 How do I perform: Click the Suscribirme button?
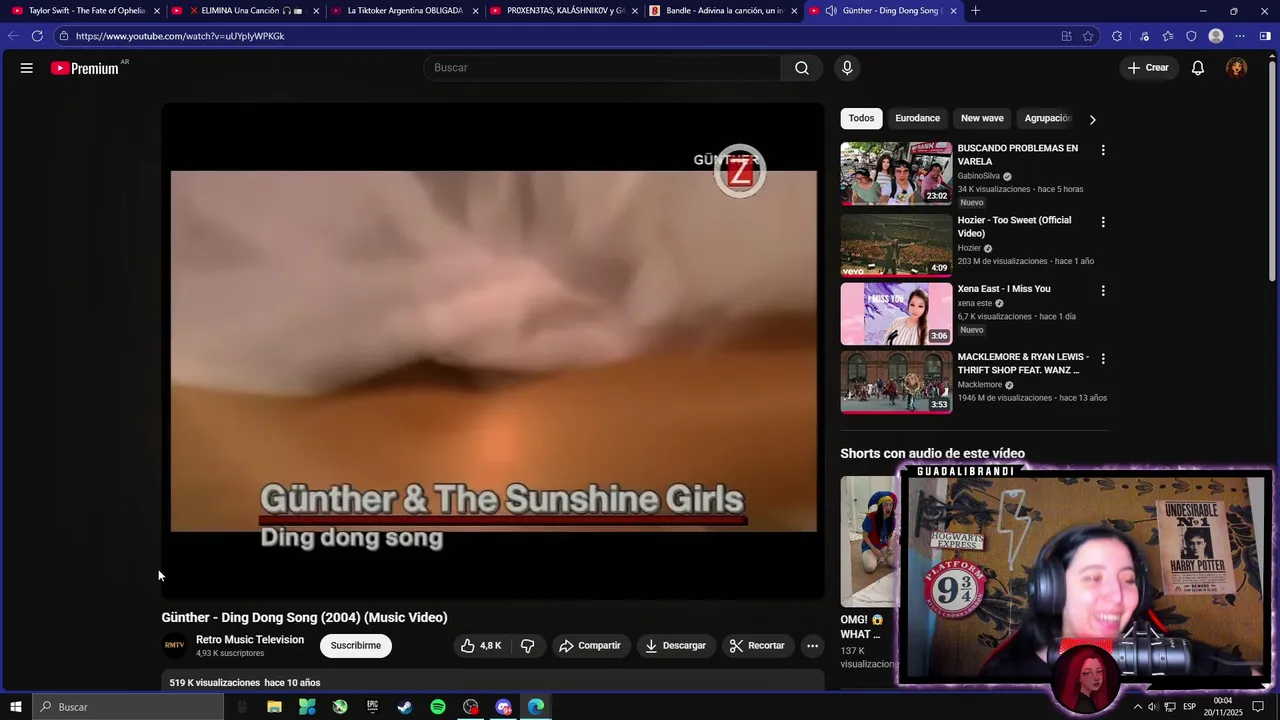pos(356,646)
